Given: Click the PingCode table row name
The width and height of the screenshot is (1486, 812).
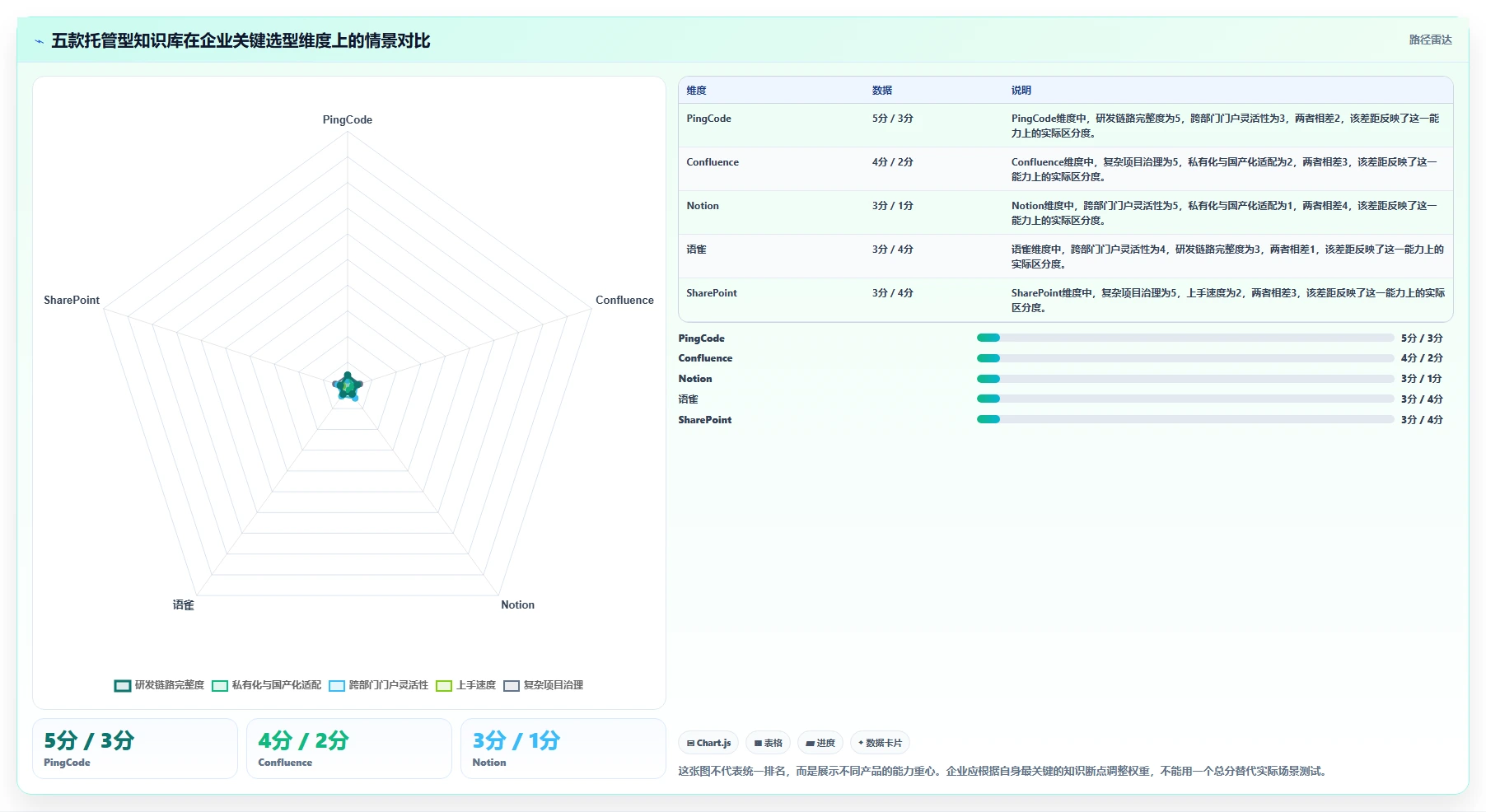Looking at the screenshot, I should (x=708, y=119).
